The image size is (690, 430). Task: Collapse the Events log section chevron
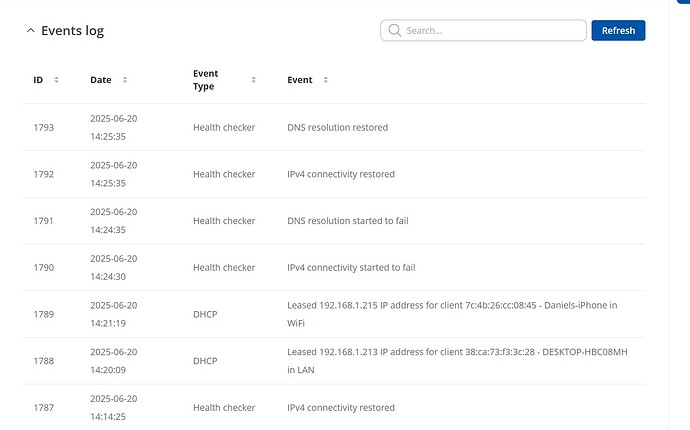click(30, 30)
